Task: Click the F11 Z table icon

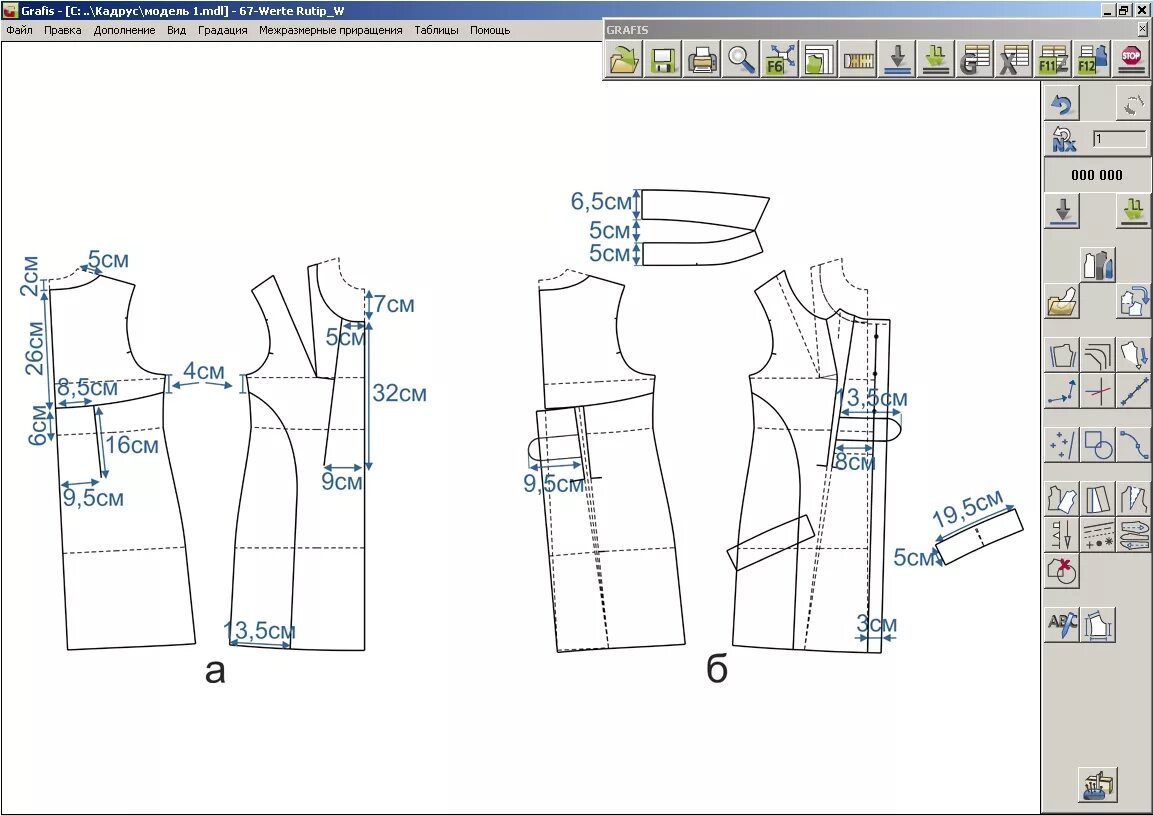Action: click(x=1053, y=59)
